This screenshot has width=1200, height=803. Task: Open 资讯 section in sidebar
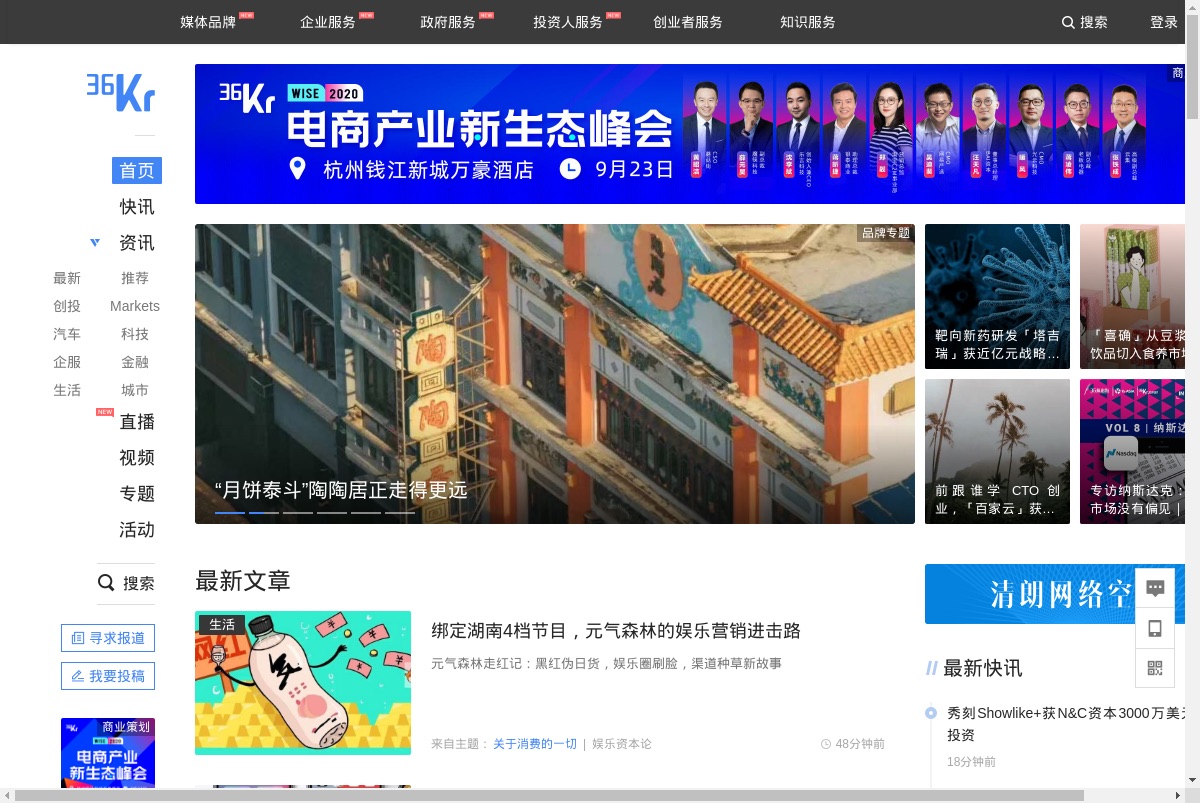click(x=137, y=243)
